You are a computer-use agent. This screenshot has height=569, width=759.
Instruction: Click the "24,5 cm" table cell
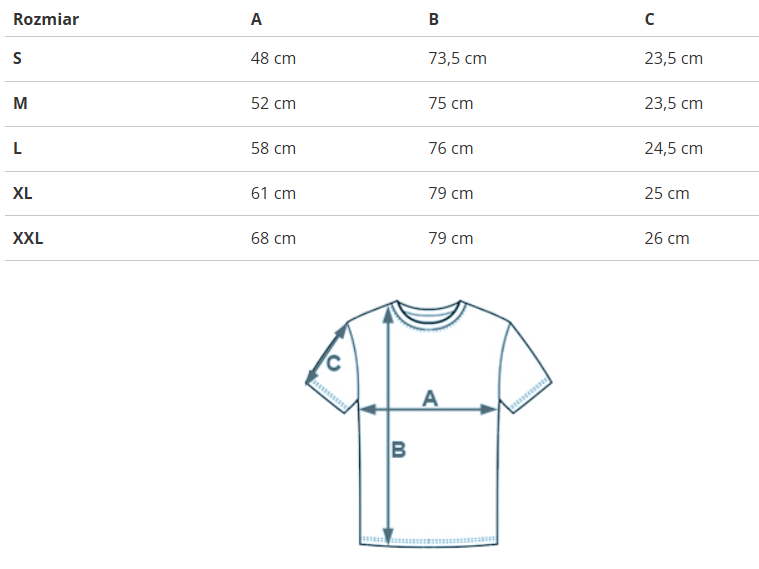[x=673, y=148]
